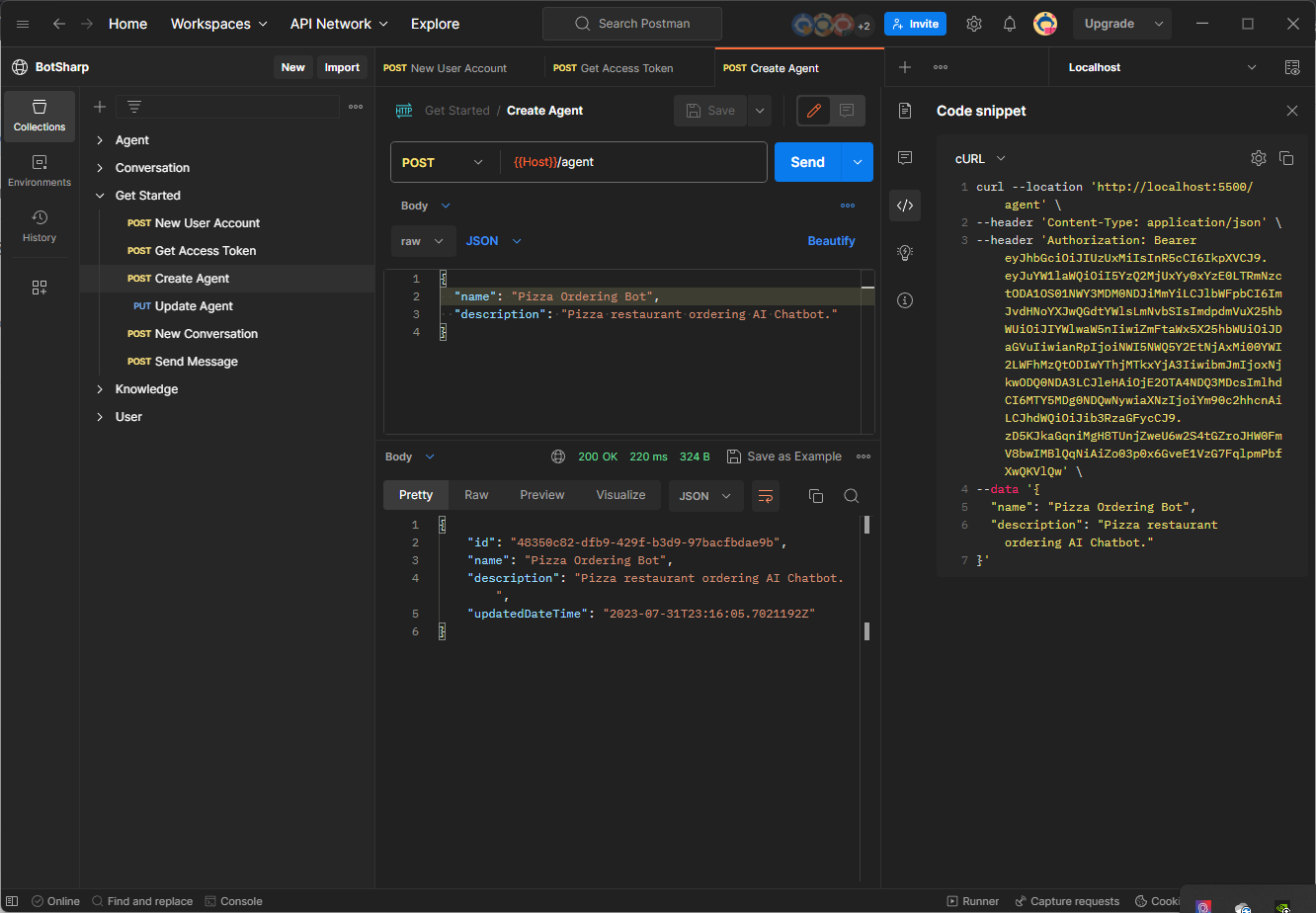Screen dimensions: 1316x913
Task: Open the Send button dropdown arrow
Action: pos(857,162)
